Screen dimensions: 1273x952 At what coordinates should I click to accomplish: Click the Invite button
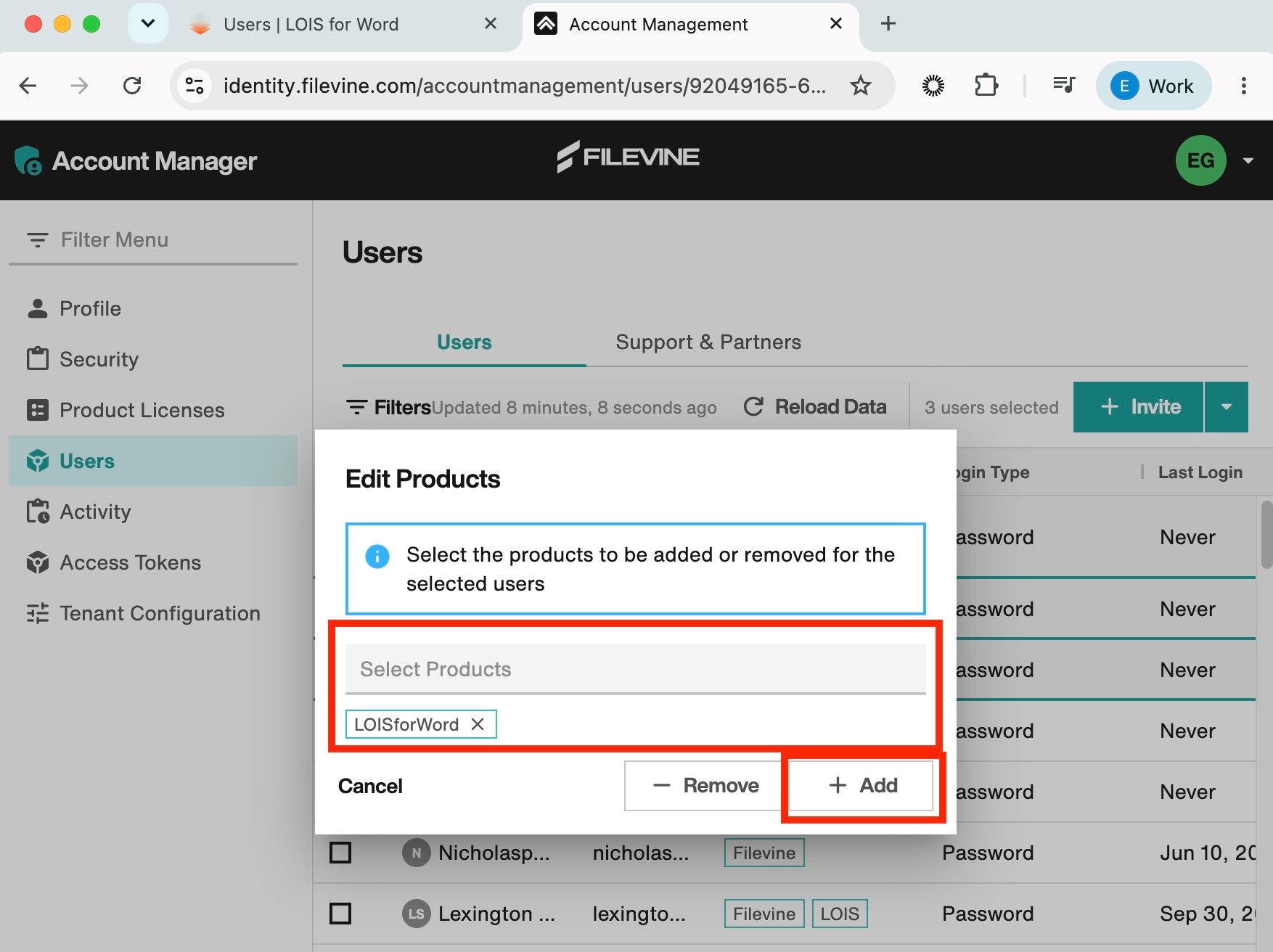(x=1138, y=407)
